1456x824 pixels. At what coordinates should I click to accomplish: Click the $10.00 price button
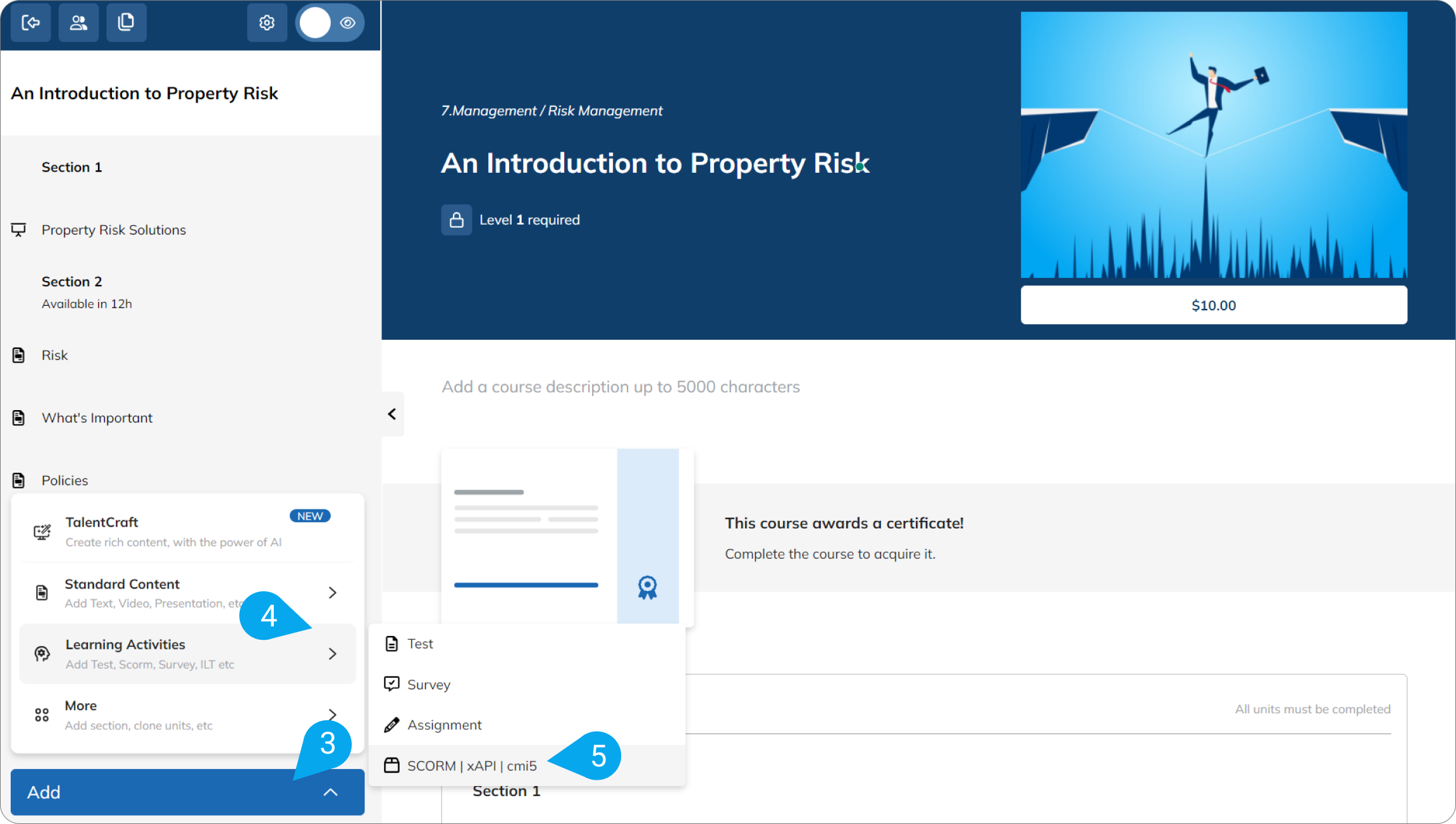(x=1214, y=305)
